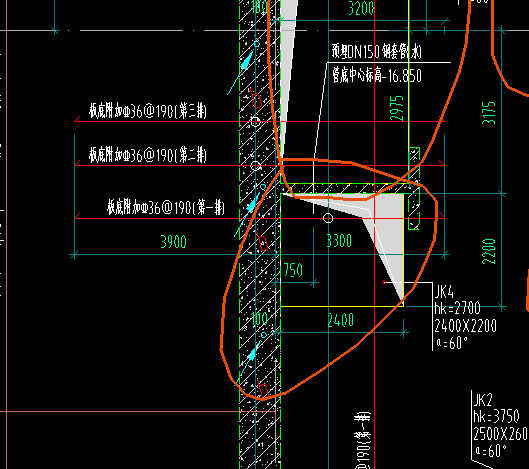
Task: Select the 3300 dimension text
Action: pos(339,241)
